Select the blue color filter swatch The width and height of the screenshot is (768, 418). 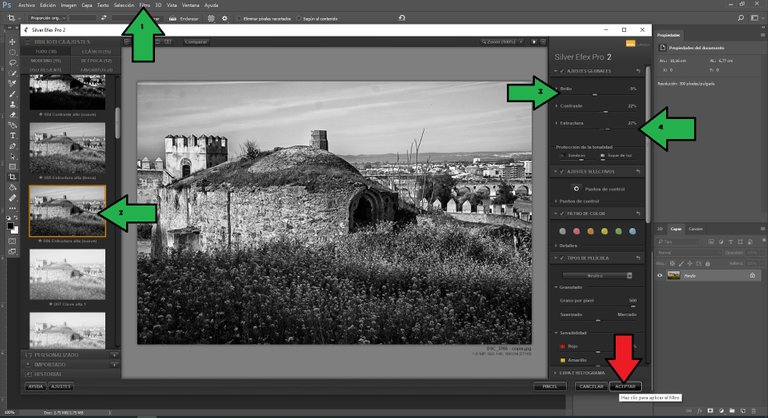(632, 231)
